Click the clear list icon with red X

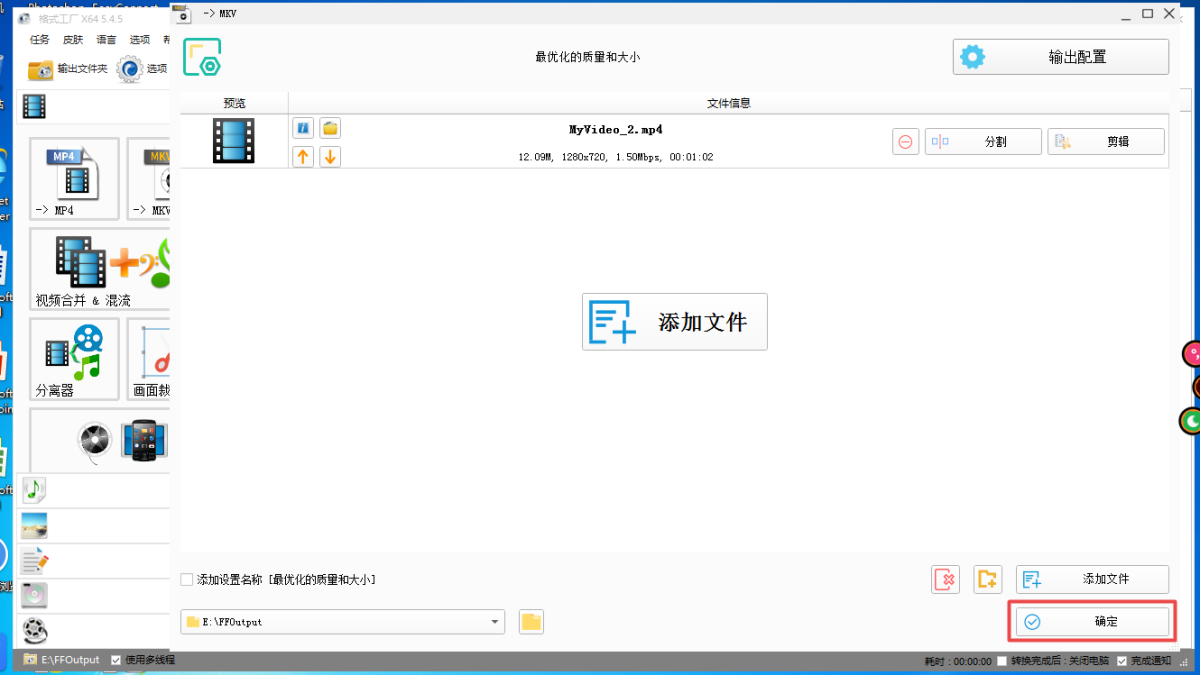(x=945, y=579)
